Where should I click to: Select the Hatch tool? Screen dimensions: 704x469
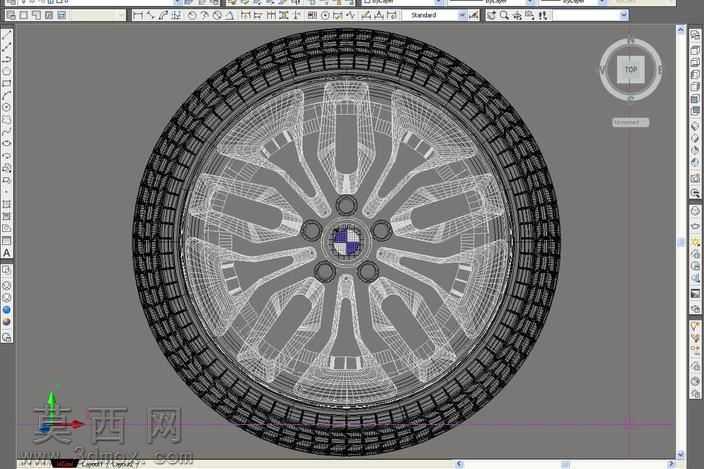click(x=7, y=204)
